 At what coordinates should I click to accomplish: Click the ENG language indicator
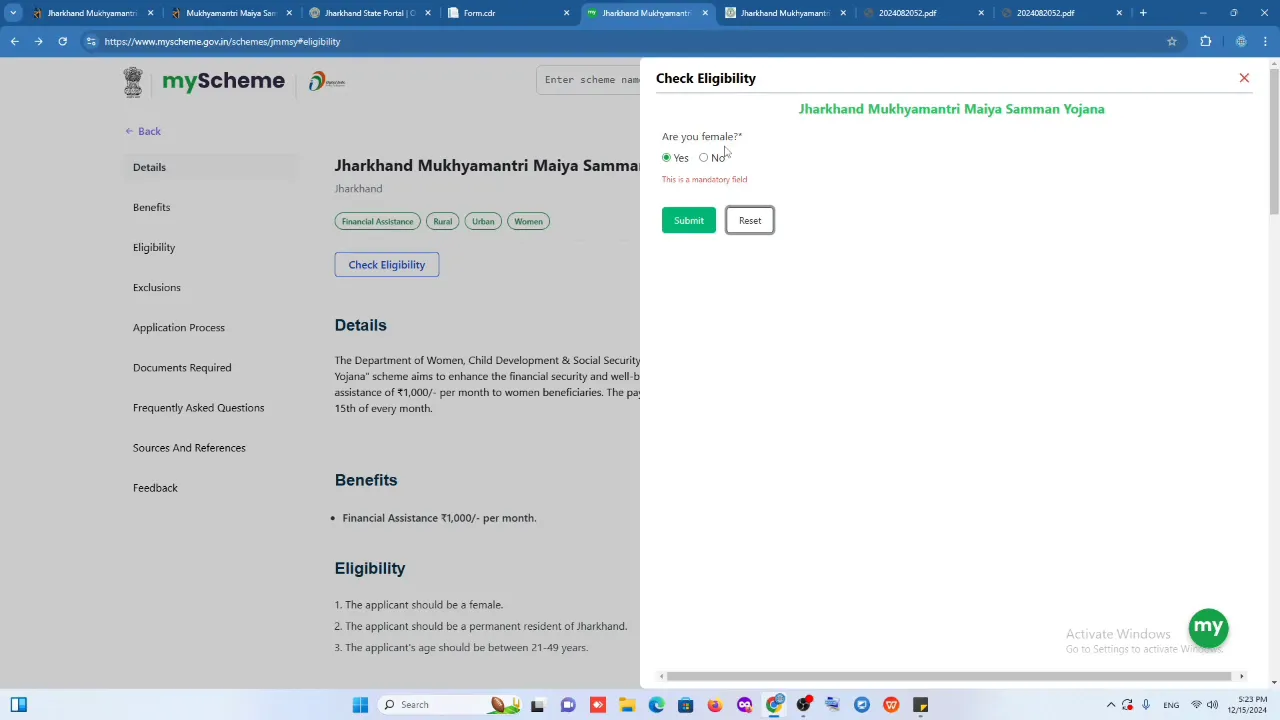tap(1171, 705)
